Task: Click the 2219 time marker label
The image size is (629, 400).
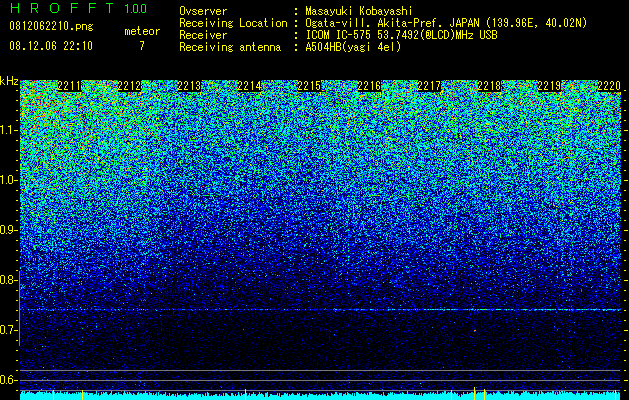Action: (x=549, y=86)
